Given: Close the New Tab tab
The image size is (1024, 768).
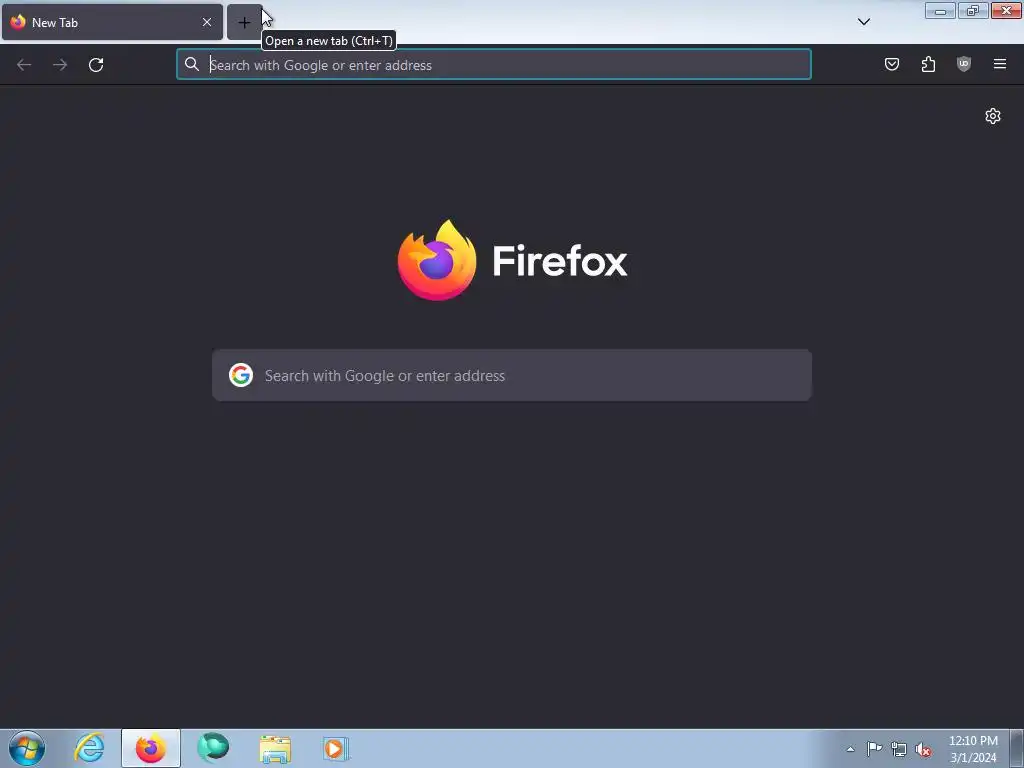Looking at the screenshot, I should tap(207, 22).
